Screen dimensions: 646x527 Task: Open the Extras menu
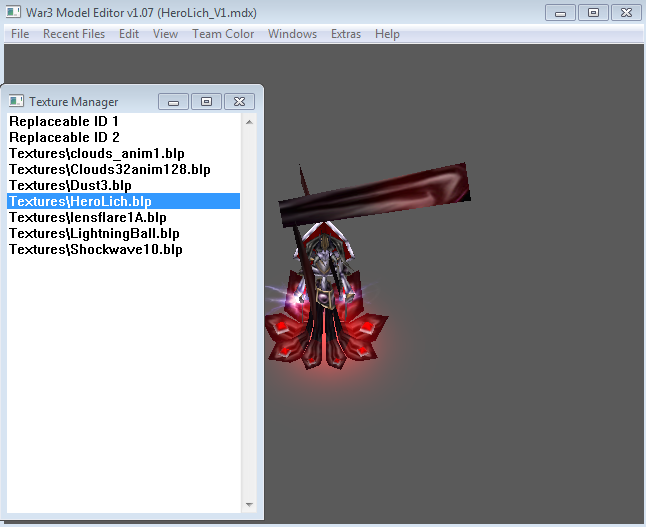[x=346, y=34]
